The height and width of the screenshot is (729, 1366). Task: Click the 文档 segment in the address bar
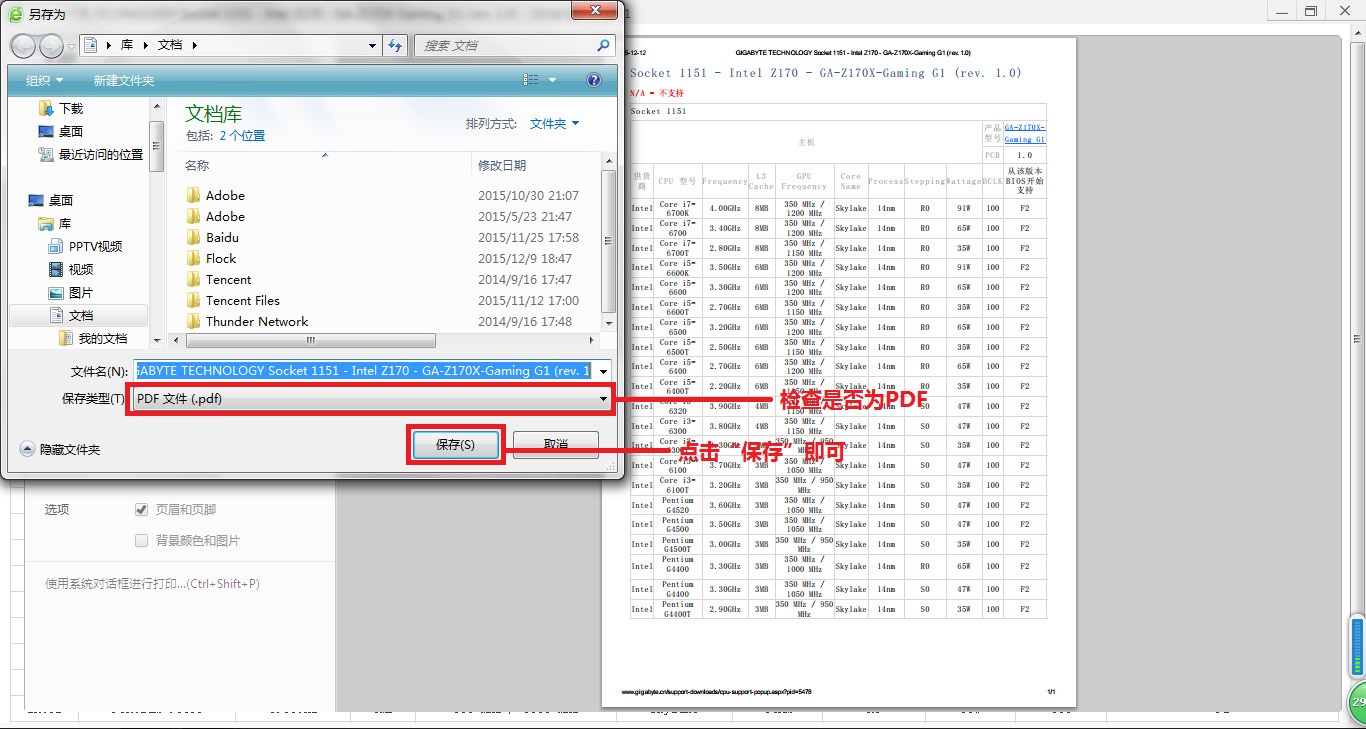tap(170, 45)
